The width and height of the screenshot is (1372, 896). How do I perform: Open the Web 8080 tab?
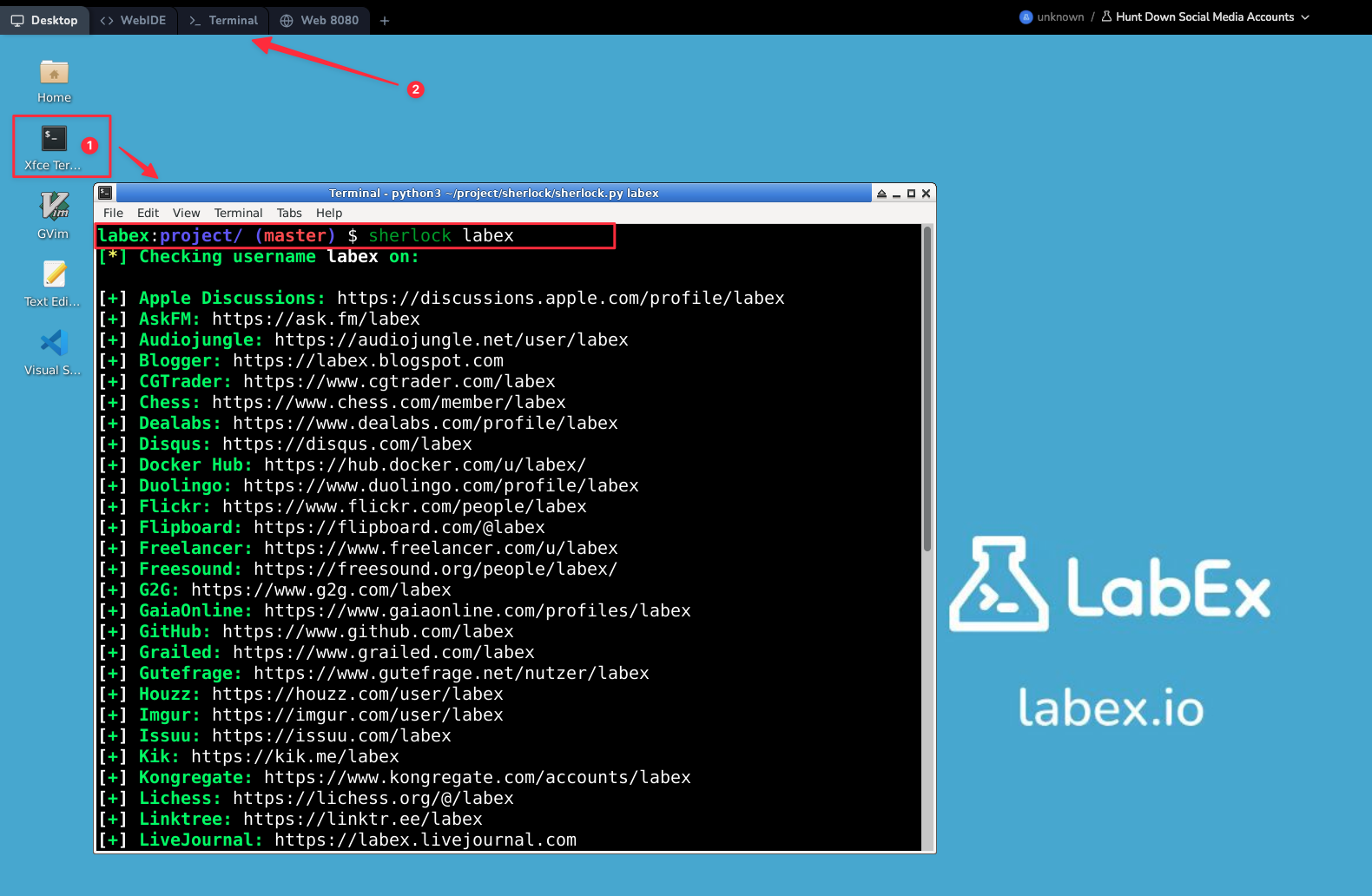coord(320,20)
